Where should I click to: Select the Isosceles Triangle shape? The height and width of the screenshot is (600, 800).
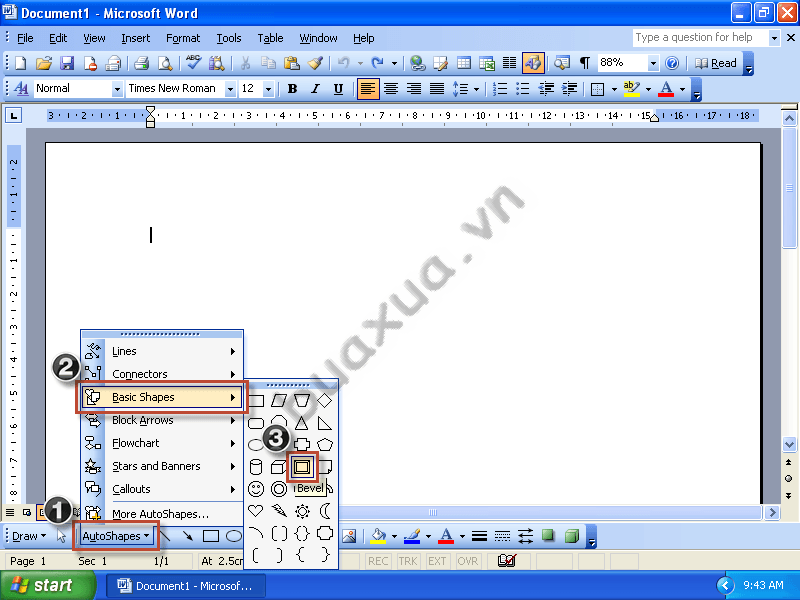pos(302,423)
